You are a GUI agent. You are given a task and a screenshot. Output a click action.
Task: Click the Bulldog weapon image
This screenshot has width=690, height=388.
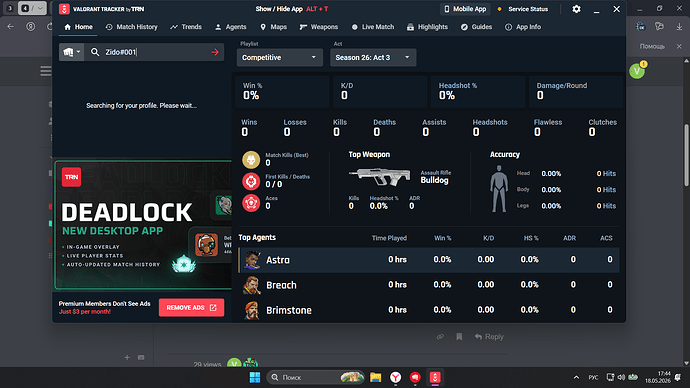coord(380,177)
